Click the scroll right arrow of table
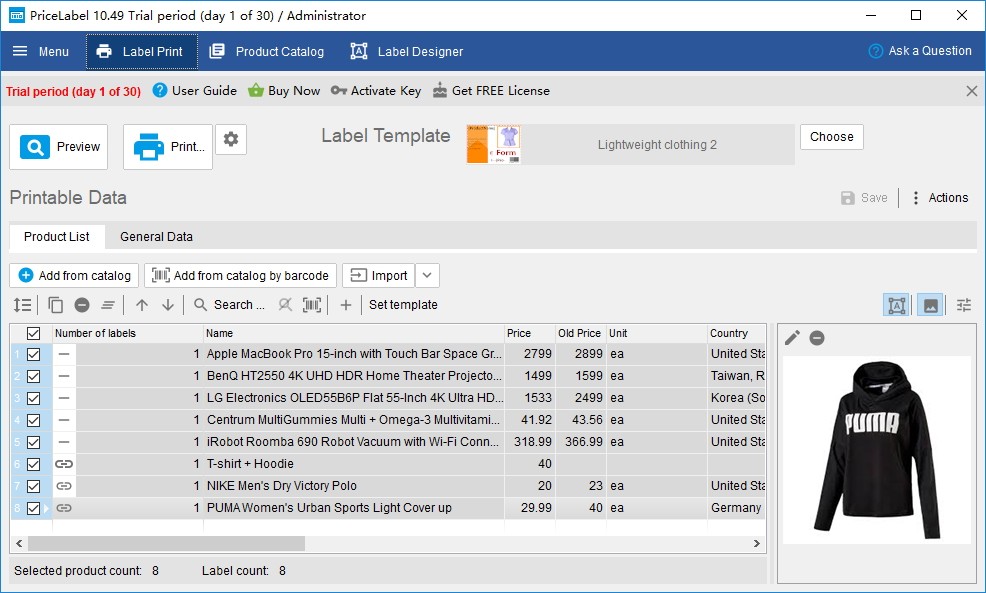Screen dimensions: 986x593 pyautogui.click(x=756, y=543)
